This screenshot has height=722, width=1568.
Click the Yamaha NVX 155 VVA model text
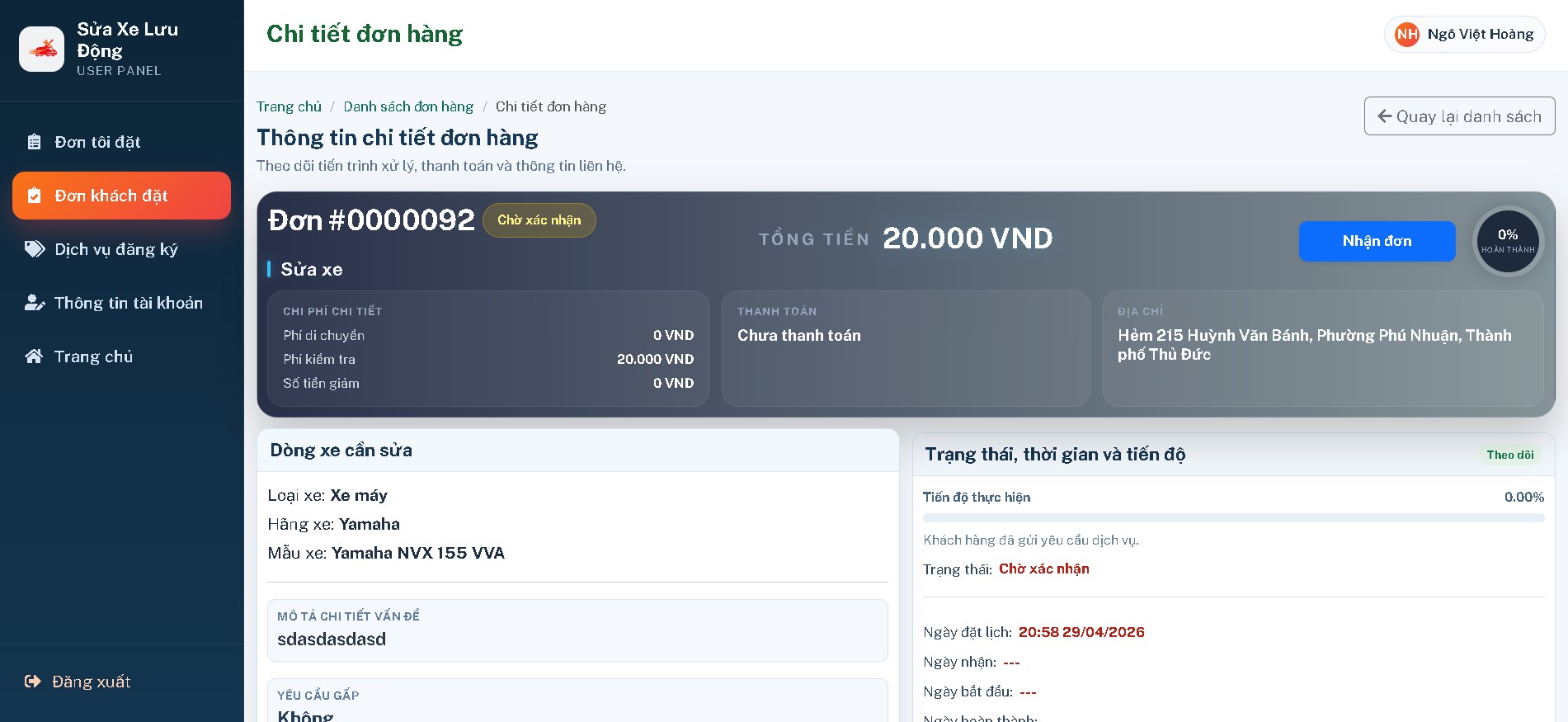(x=418, y=553)
